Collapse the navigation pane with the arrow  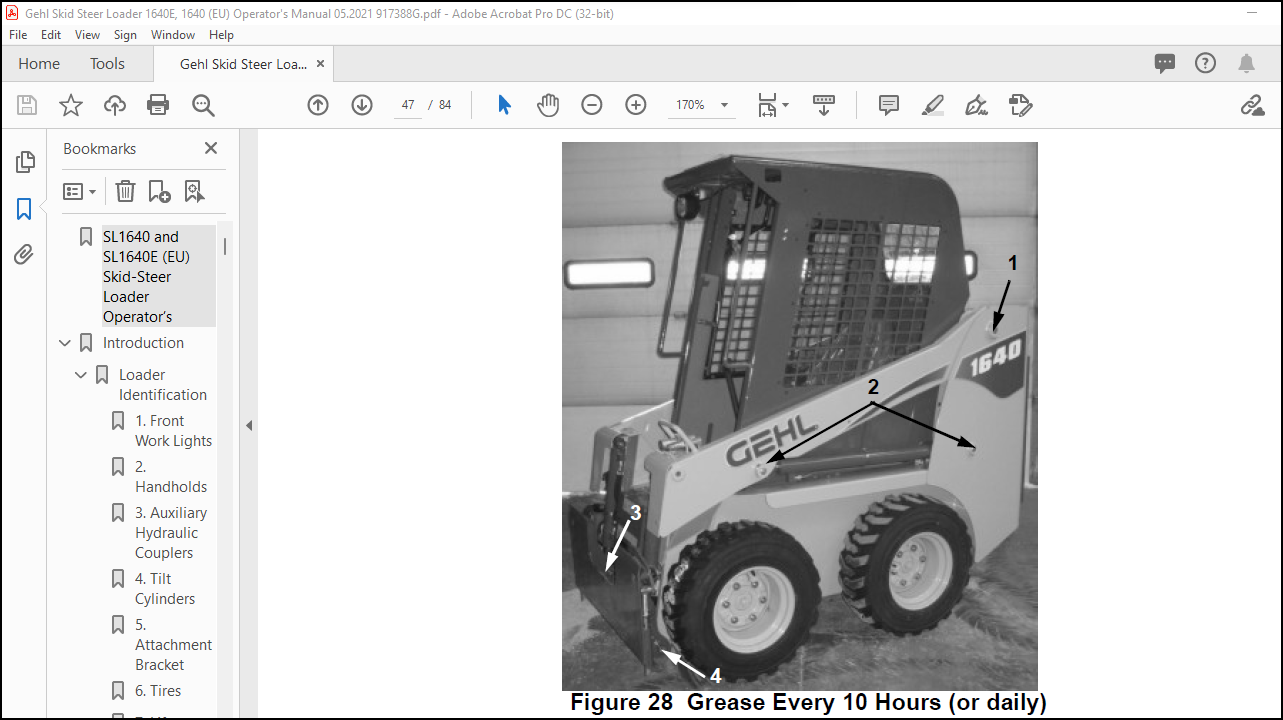pyautogui.click(x=249, y=425)
